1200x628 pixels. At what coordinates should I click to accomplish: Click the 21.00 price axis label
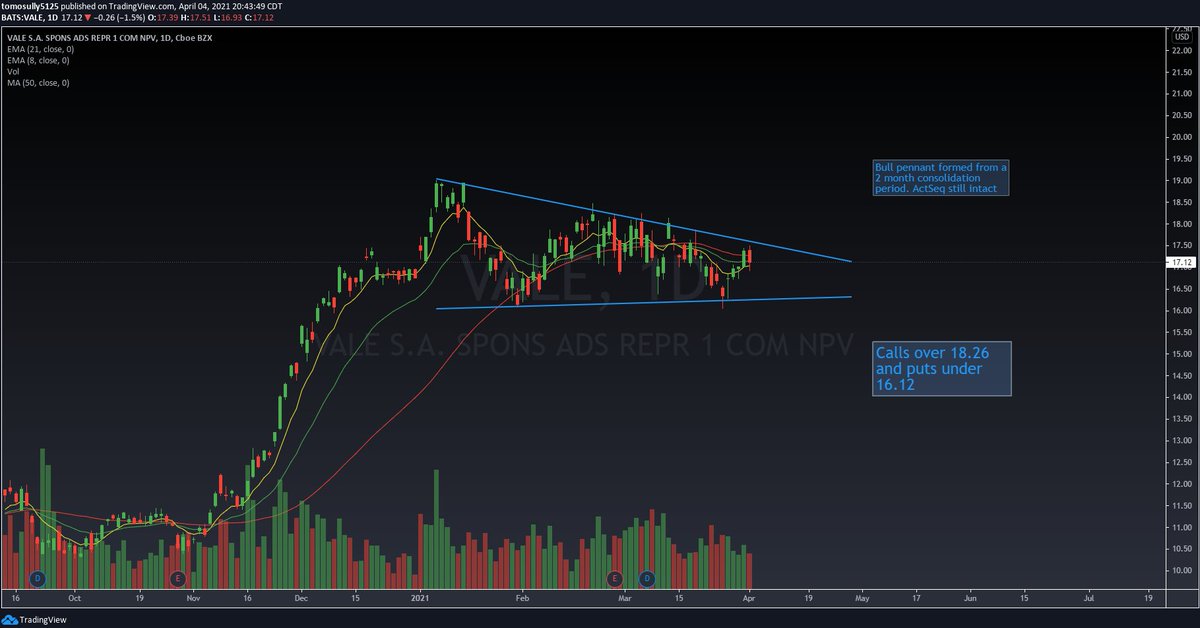coord(1180,94)
